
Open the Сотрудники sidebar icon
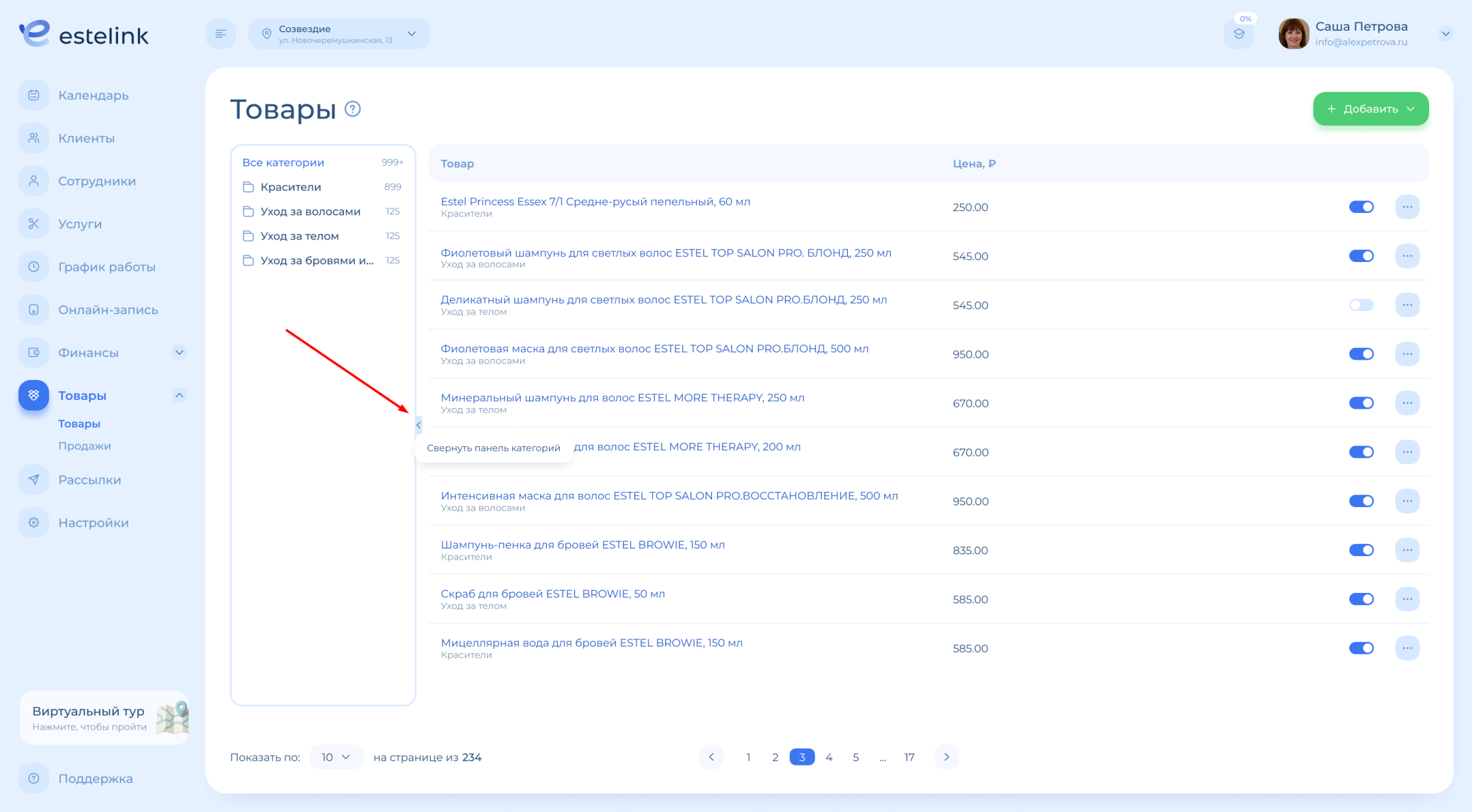pyautogui.click(x=34, y=181)
